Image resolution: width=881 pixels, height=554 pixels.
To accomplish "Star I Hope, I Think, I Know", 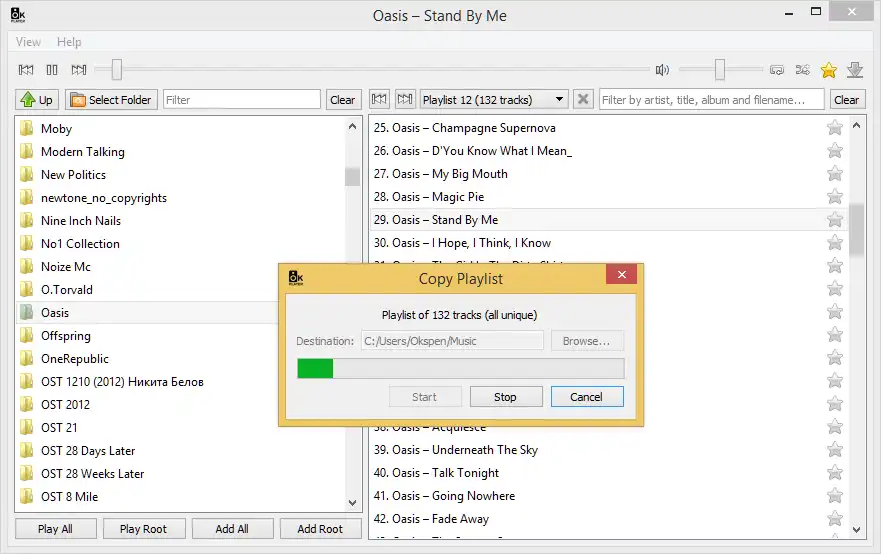I will point(835,243).
